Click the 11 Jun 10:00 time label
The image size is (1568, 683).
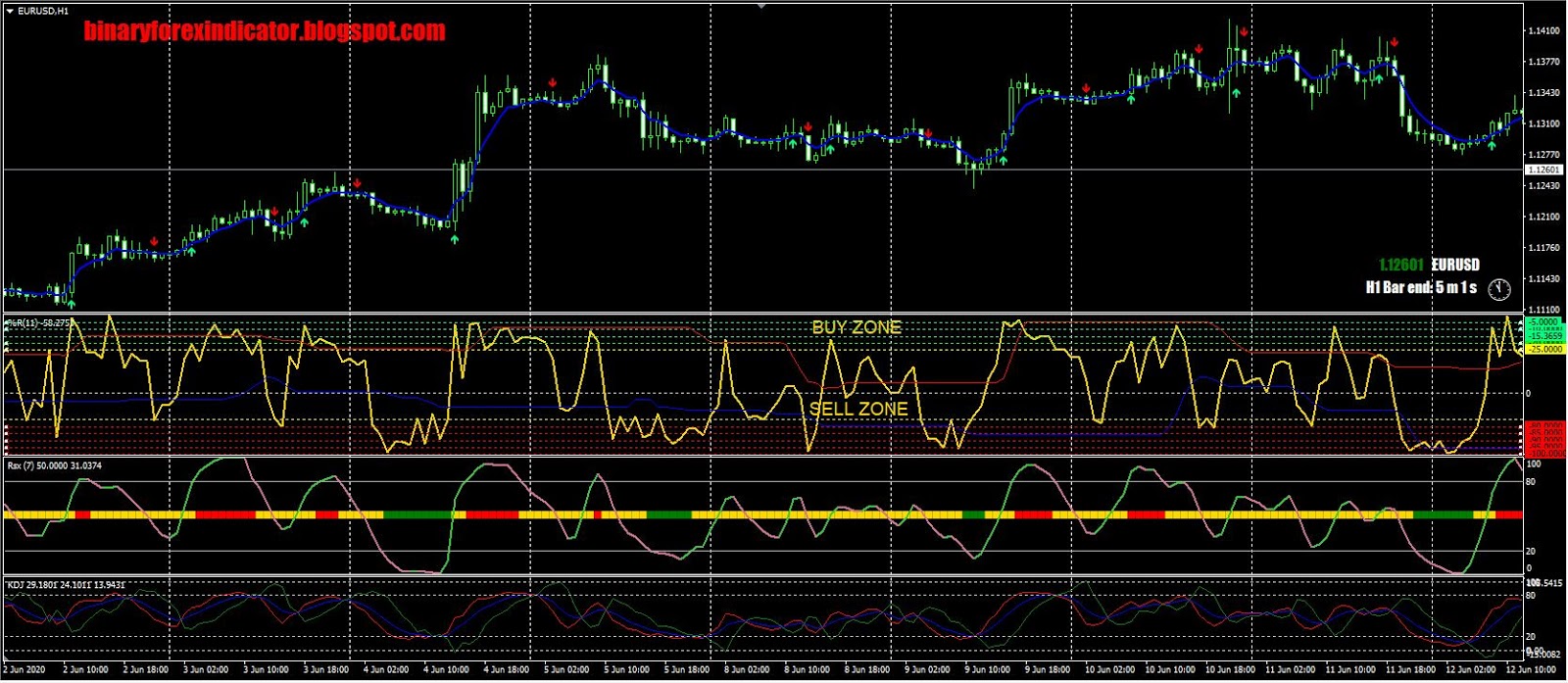[1349, 670]
